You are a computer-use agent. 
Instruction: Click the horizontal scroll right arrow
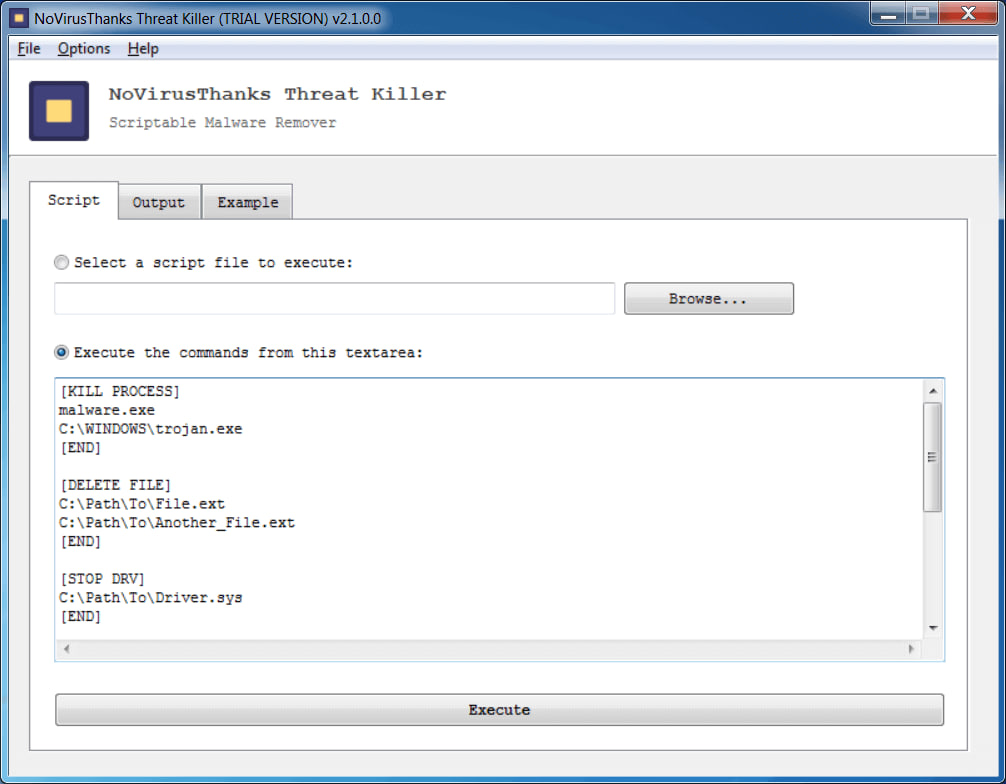coord(911,649)
